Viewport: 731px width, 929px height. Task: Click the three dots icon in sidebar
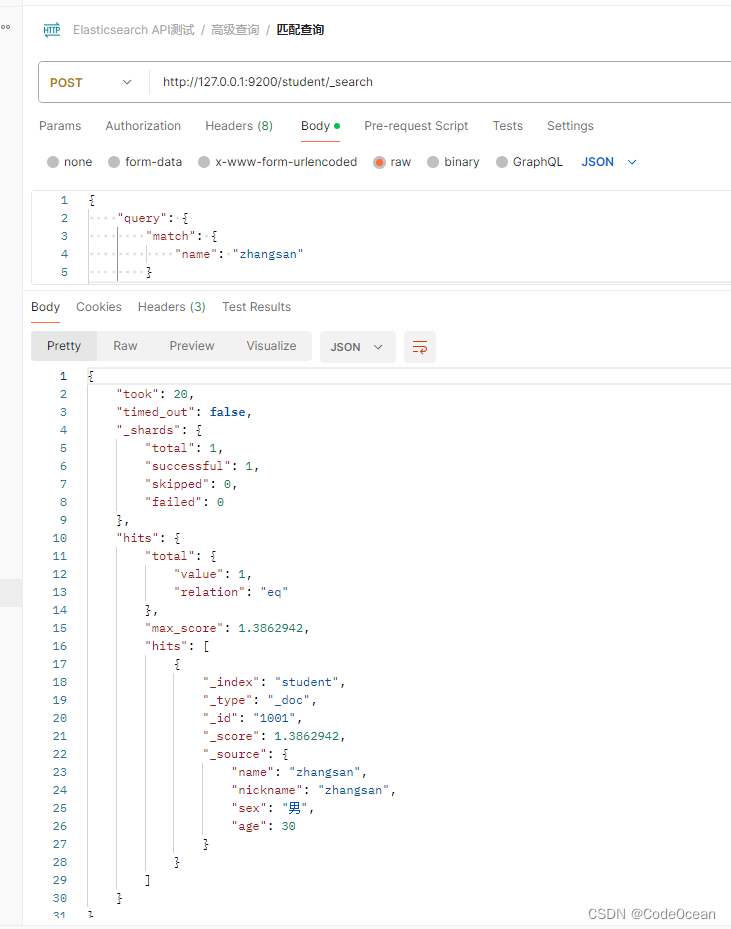pos(5,27)
